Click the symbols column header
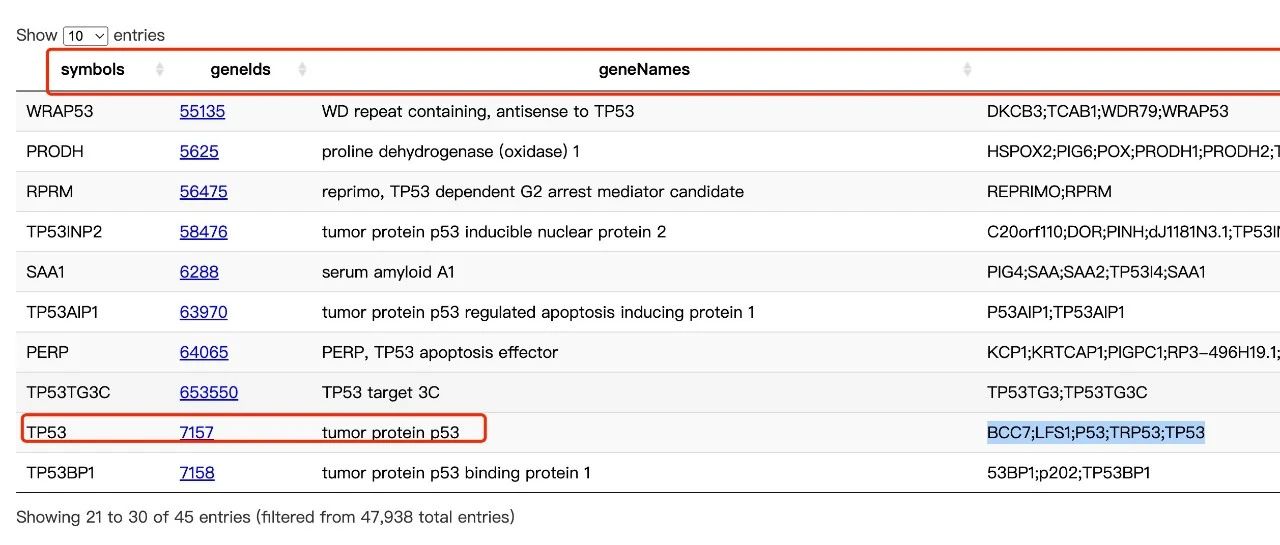 coord(93,70)
